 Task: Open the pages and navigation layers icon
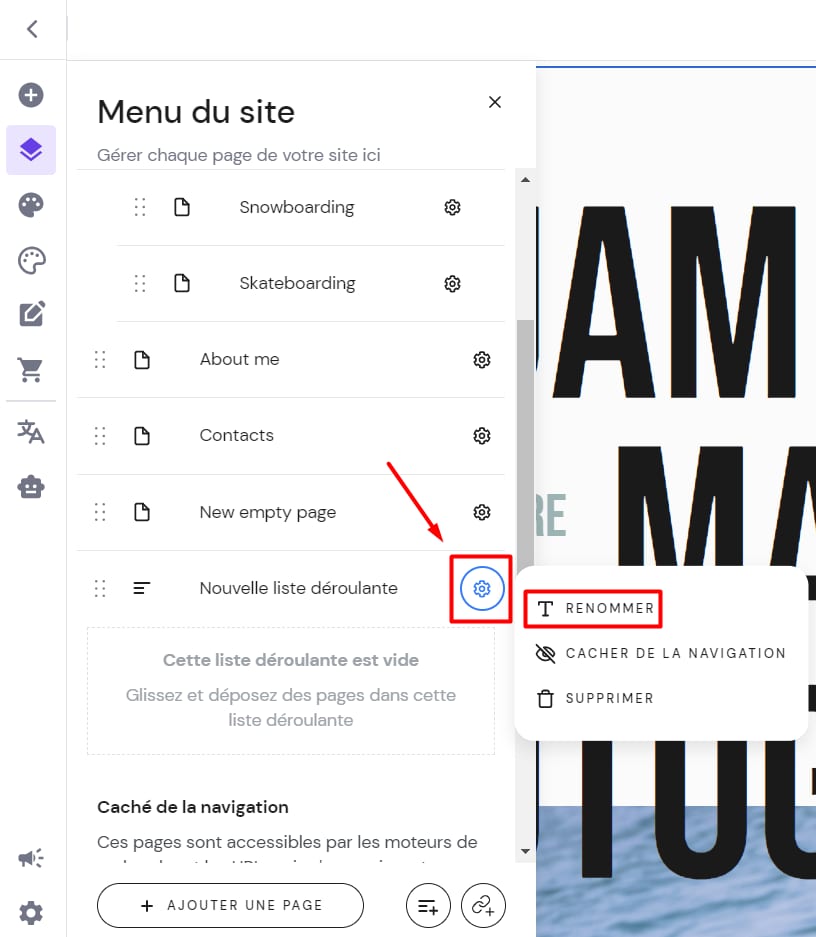point(31,150)
